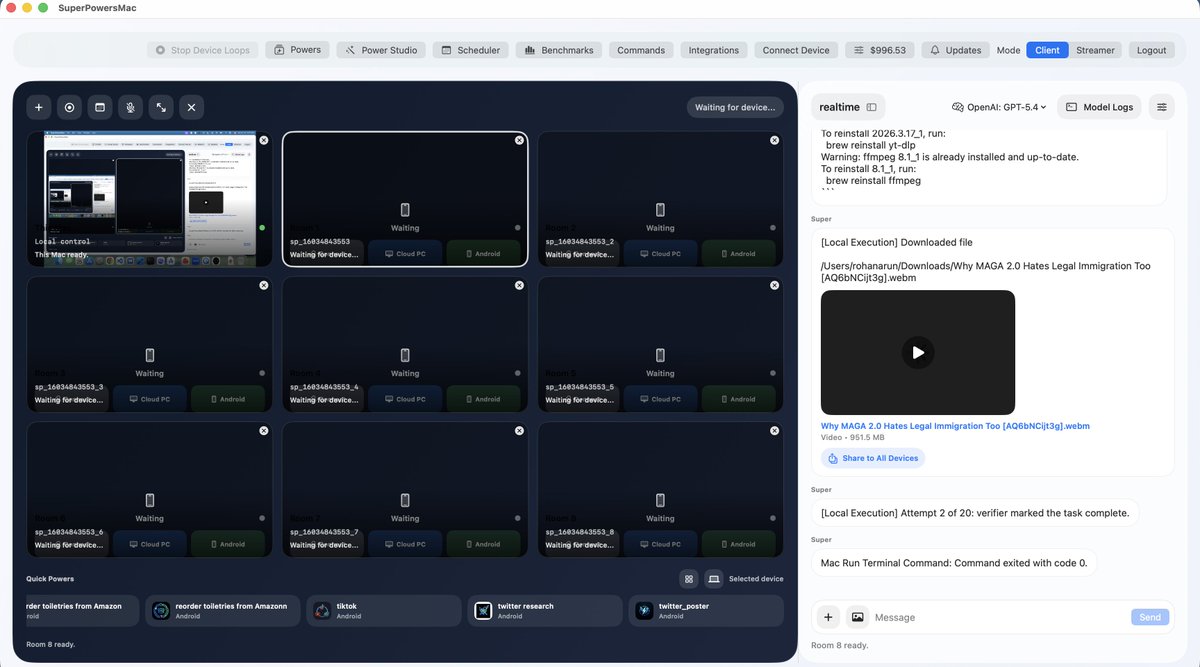1200x667 pixels.
Task: Click the window layout icon in rooms toolbar
Action: [99, 107]
